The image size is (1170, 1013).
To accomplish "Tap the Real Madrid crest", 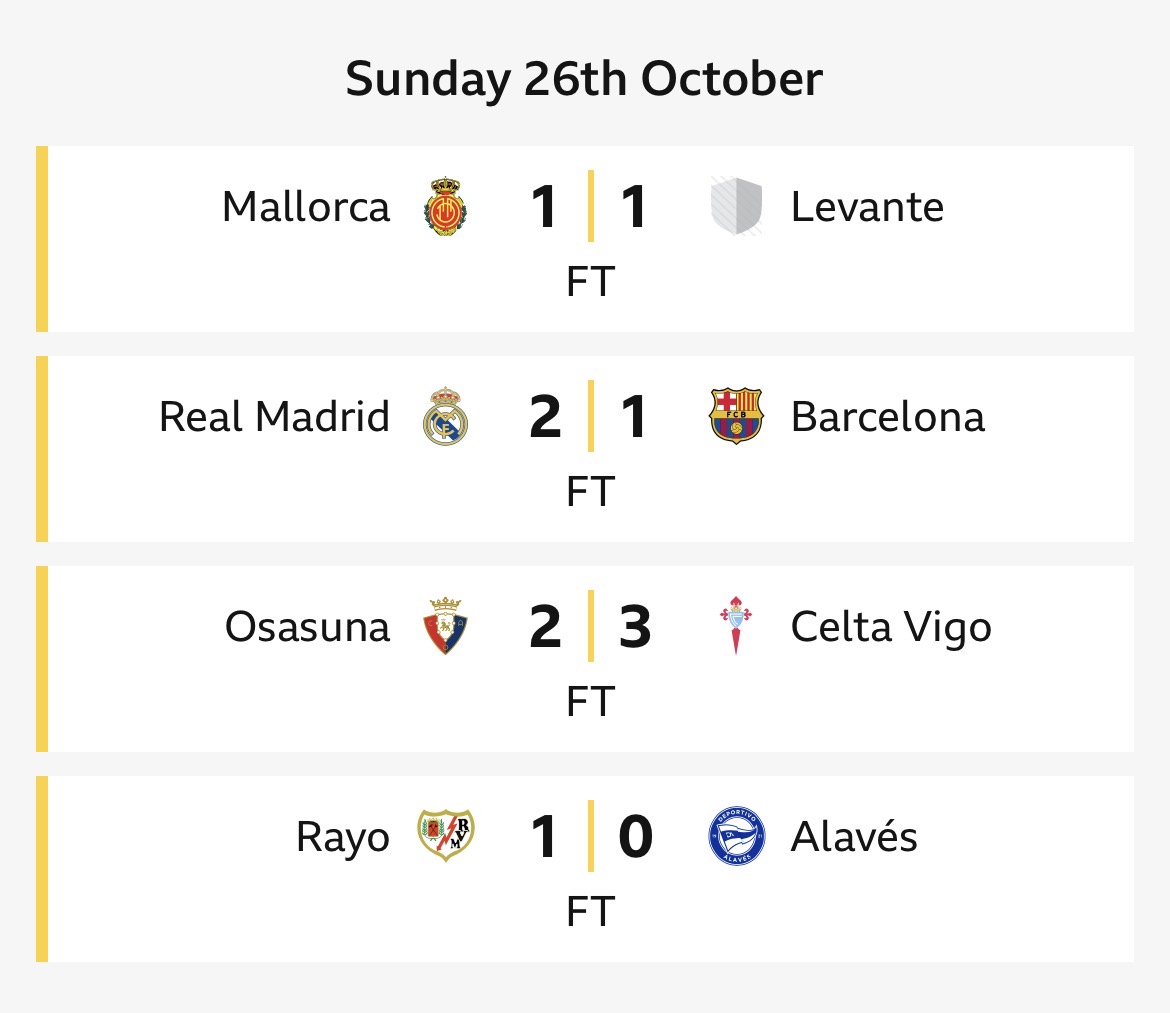I will point(446,416).
